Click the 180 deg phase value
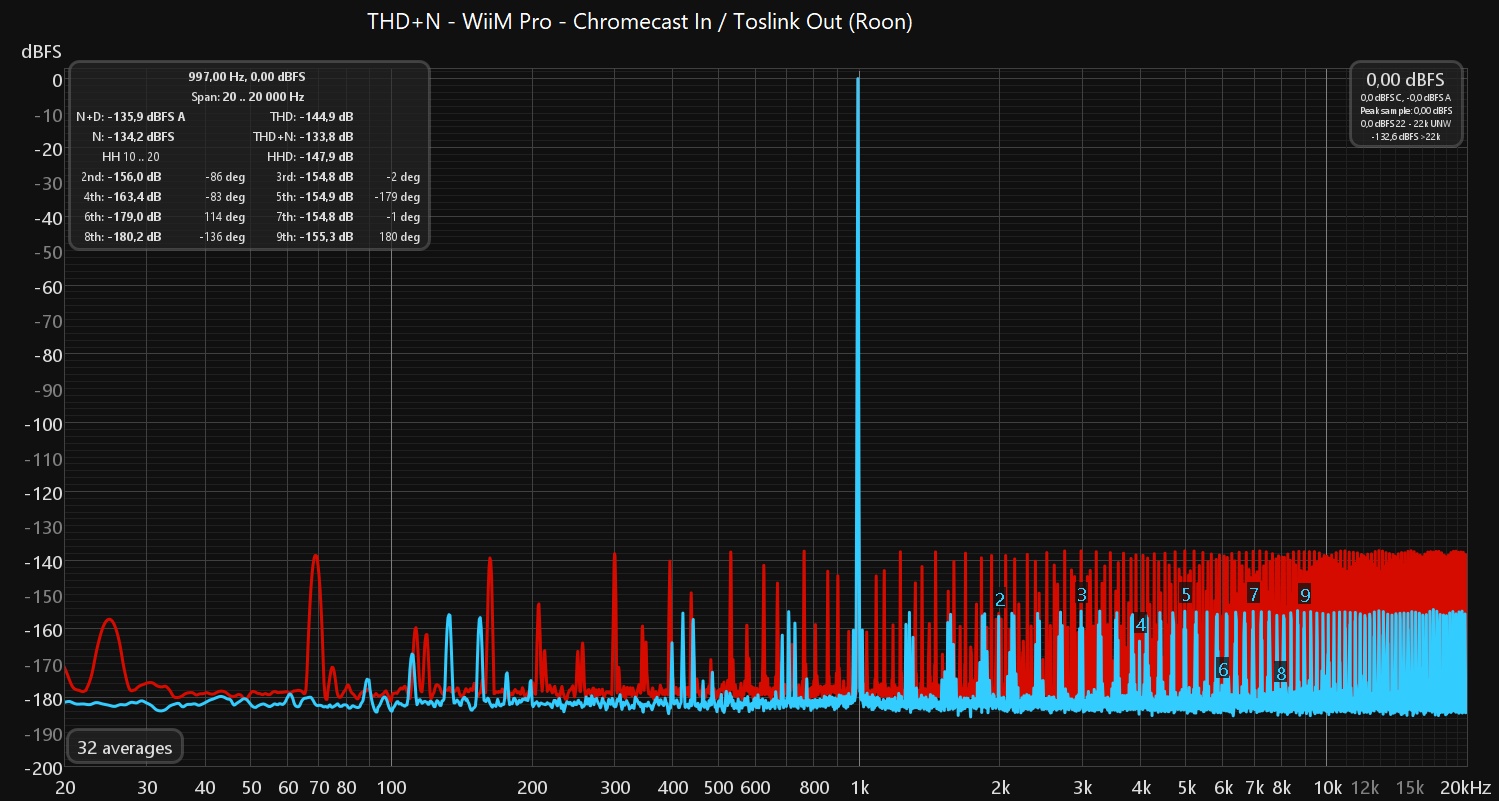 click(x=401, y=237)
